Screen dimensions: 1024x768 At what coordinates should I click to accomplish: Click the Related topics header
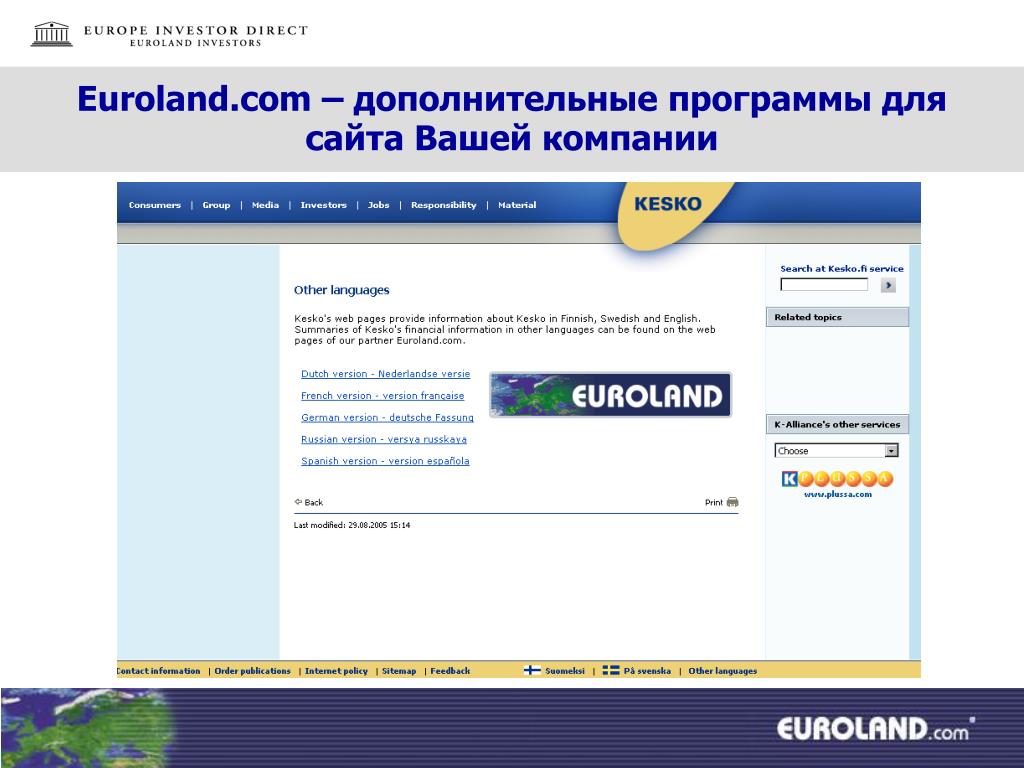[x=837, y=317]
